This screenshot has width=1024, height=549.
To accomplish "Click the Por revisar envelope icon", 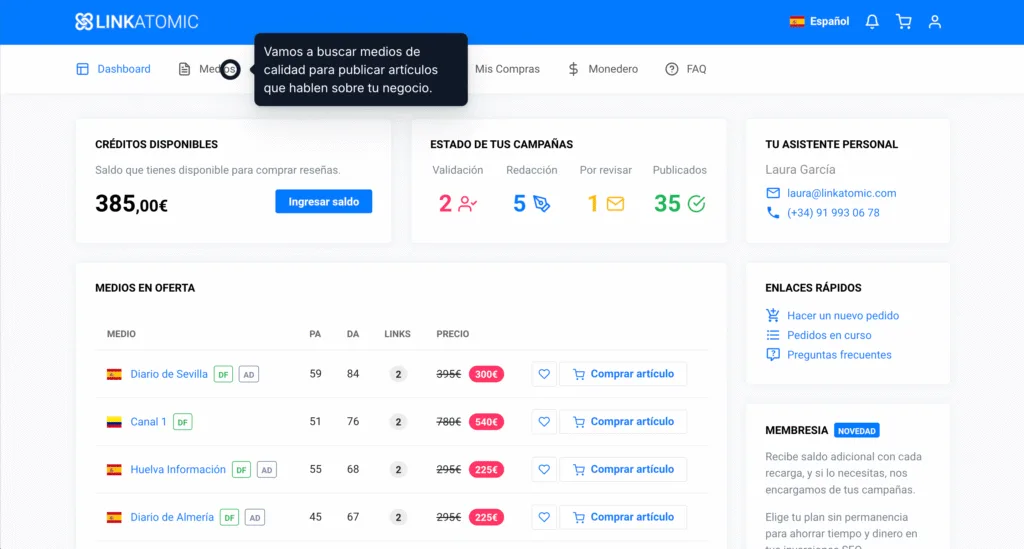I will click(x=615, y=204).
